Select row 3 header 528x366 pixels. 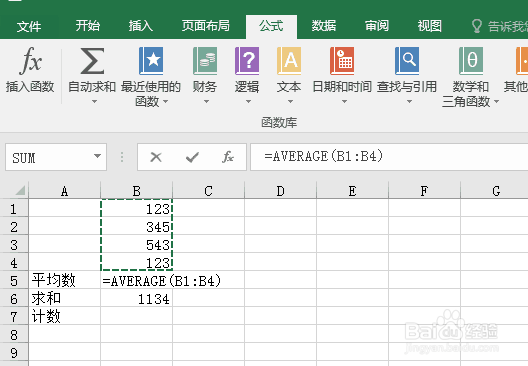click(x=14, y=245)
